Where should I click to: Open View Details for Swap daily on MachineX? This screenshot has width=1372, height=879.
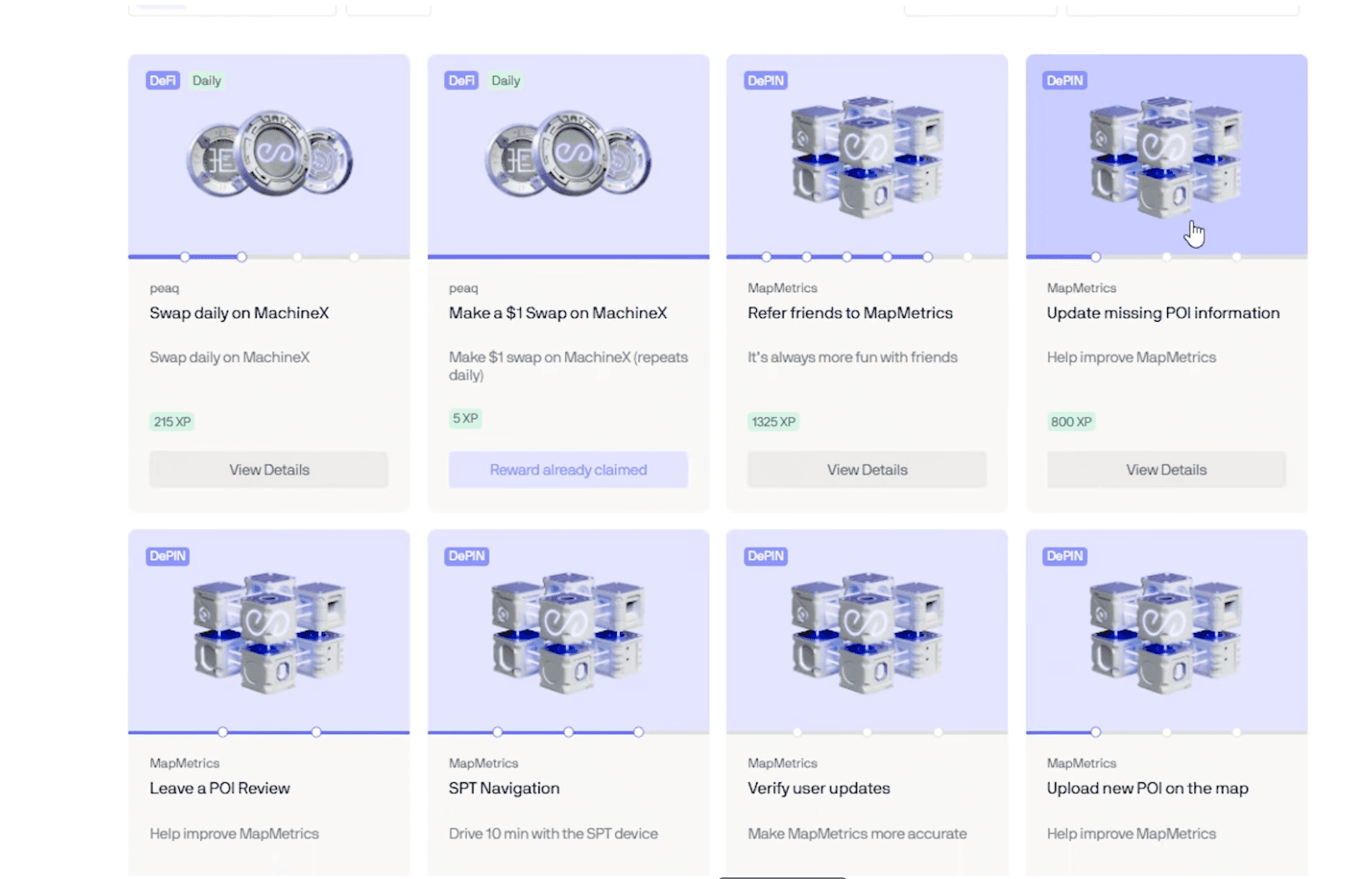coord(269,470)
